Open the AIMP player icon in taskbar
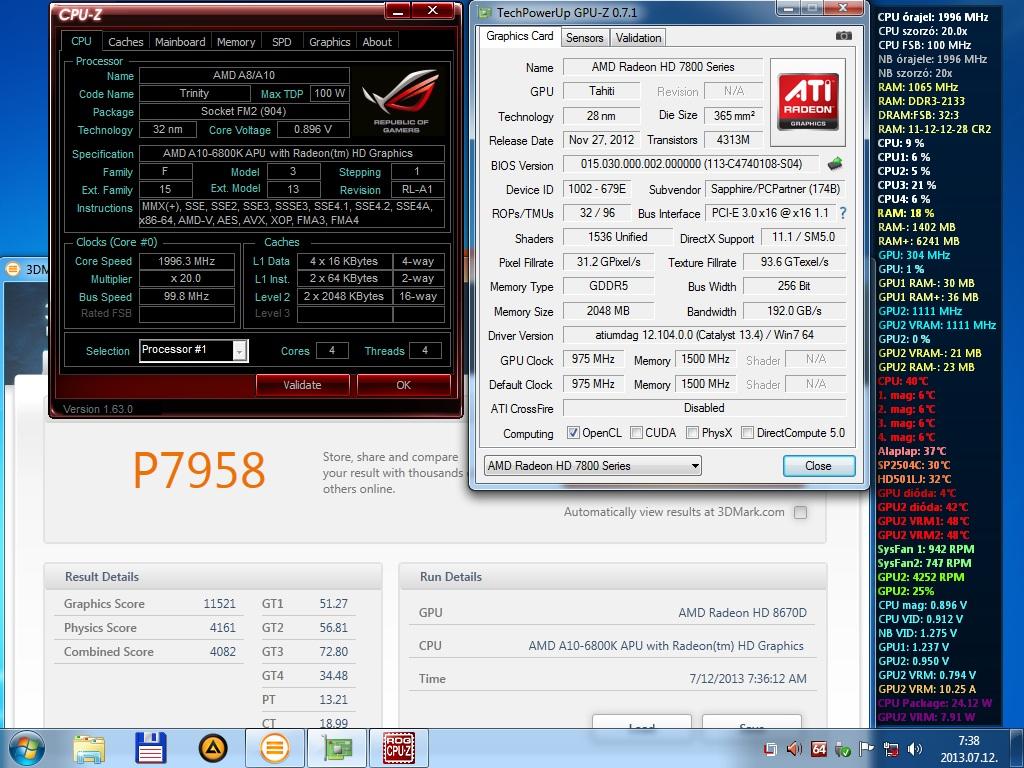The height and width of the screenshot is (768, 1024). 213,748
